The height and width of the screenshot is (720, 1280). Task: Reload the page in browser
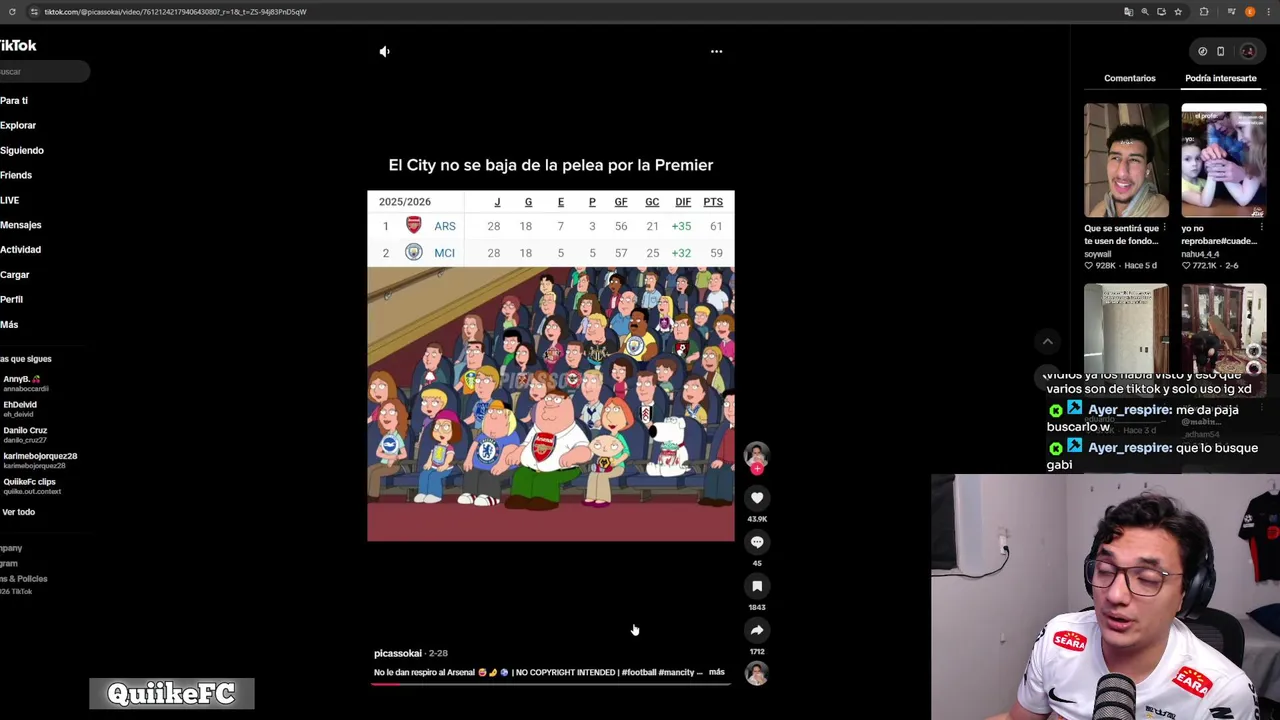(x=12, y=12)
